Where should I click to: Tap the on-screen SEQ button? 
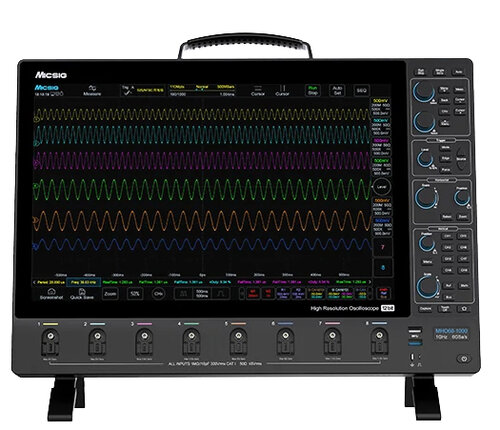click(361, 90)
